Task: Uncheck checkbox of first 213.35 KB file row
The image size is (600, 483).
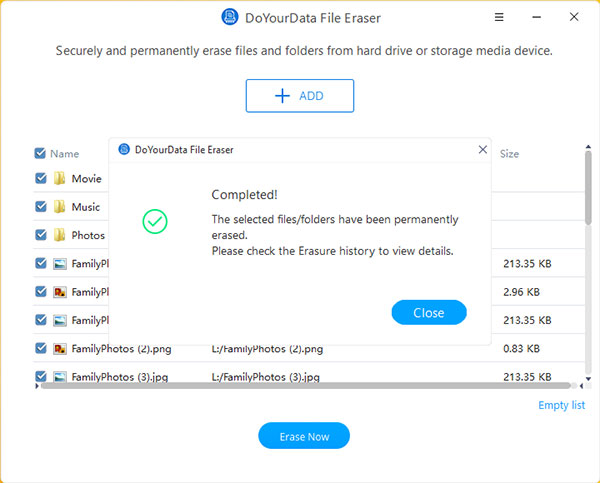Action: [x=41, y=263]
